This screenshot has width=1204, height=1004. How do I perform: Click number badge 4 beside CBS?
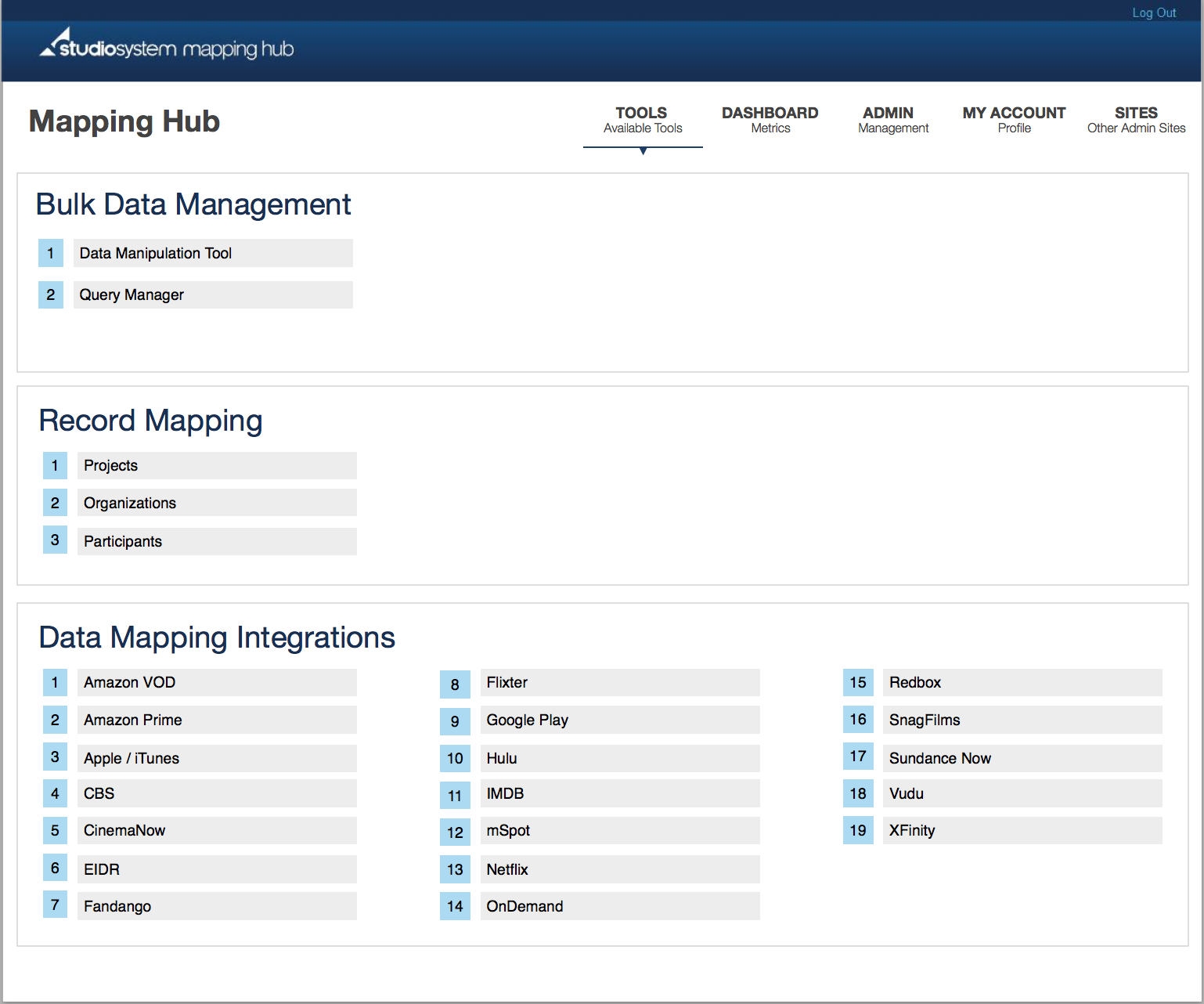[x=55, y=793]
